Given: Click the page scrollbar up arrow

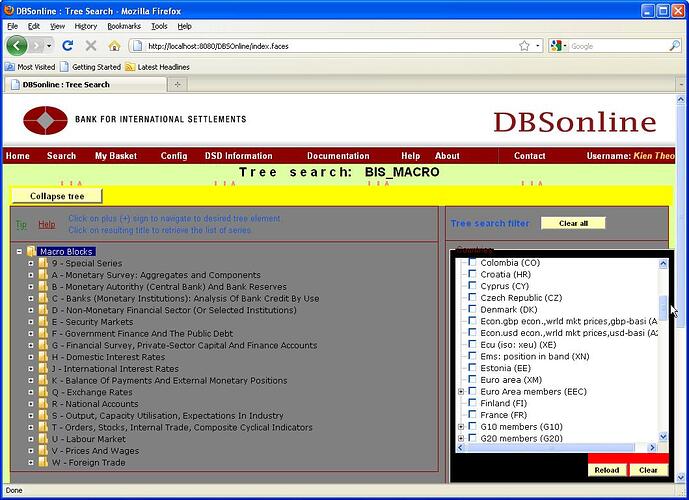Looking at the screenshot, I should coord(681,99).
